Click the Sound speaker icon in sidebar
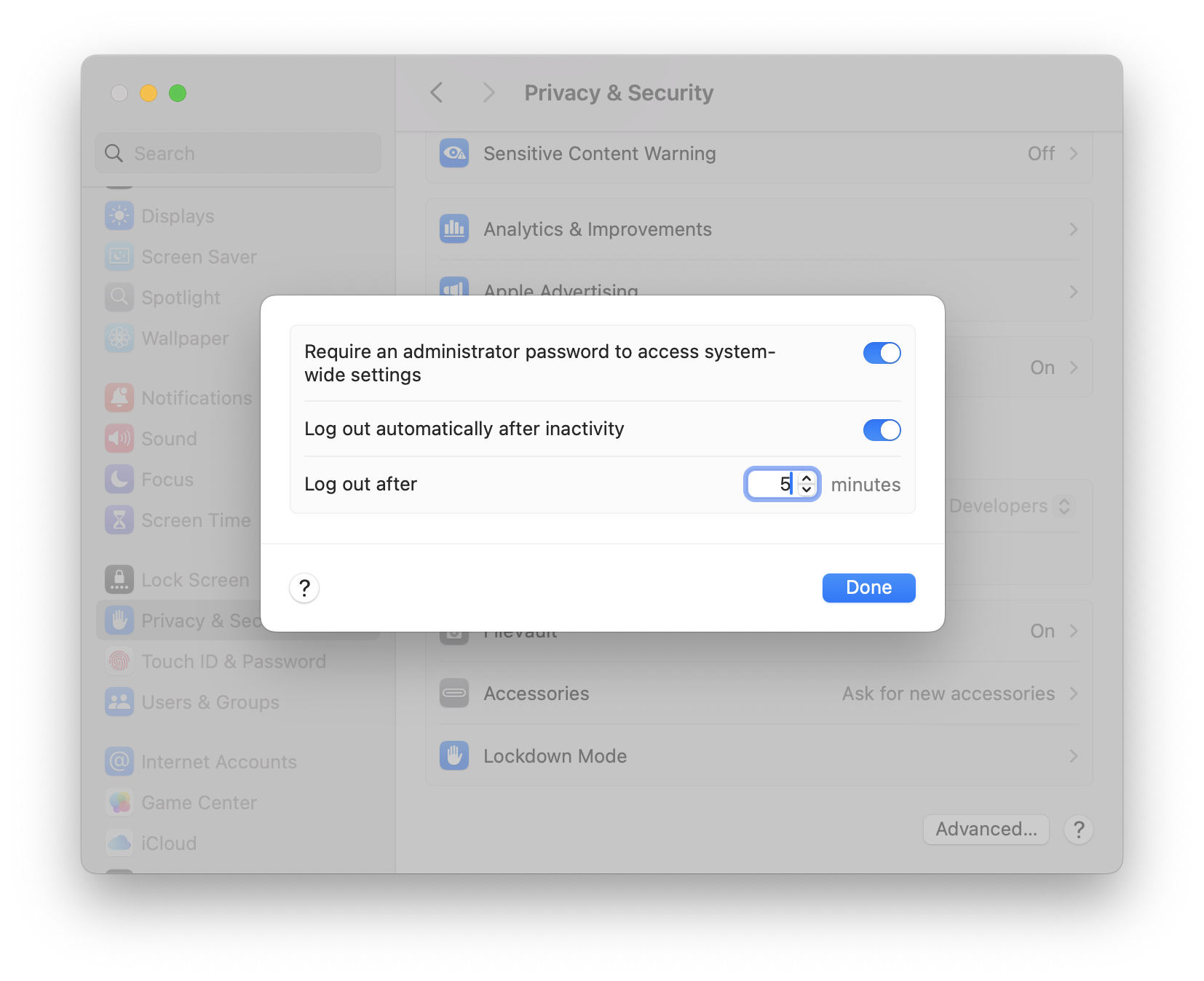The image size is (1204, 981). (x=119, y=438)
